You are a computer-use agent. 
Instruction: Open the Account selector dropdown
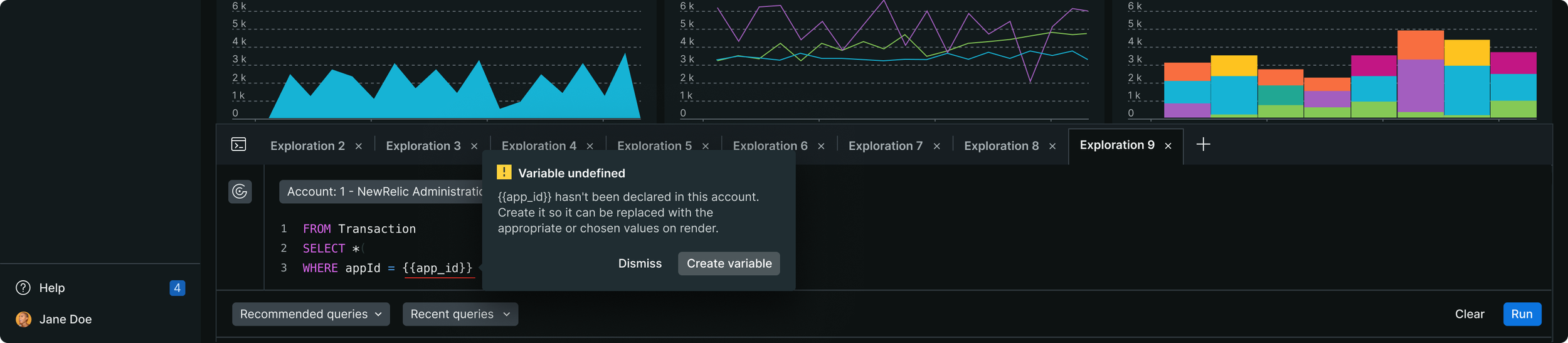(x=381, y=192)
